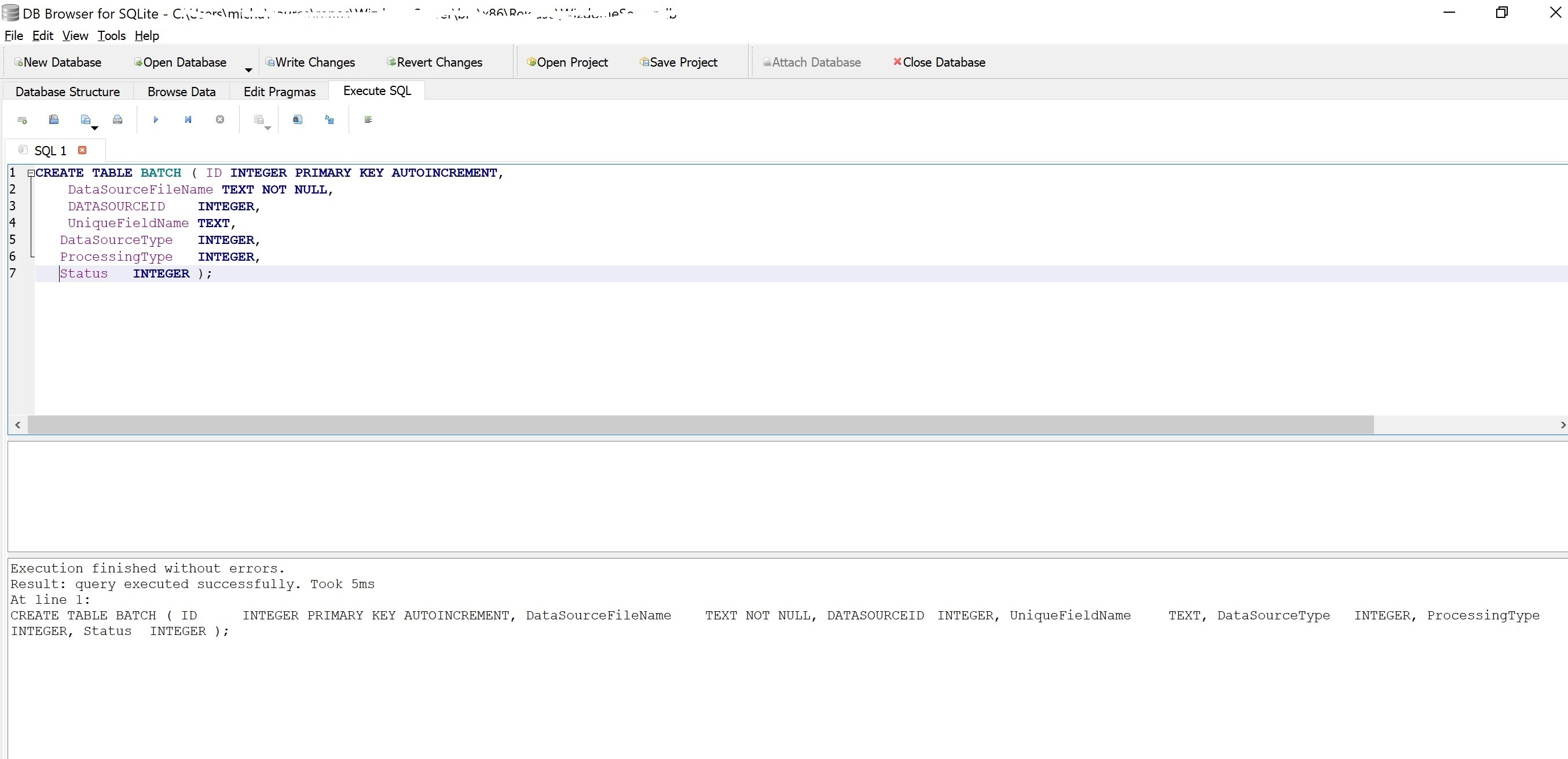
Task: Click Save Project button
Action: pyautogui.click(x=679, y=62)
